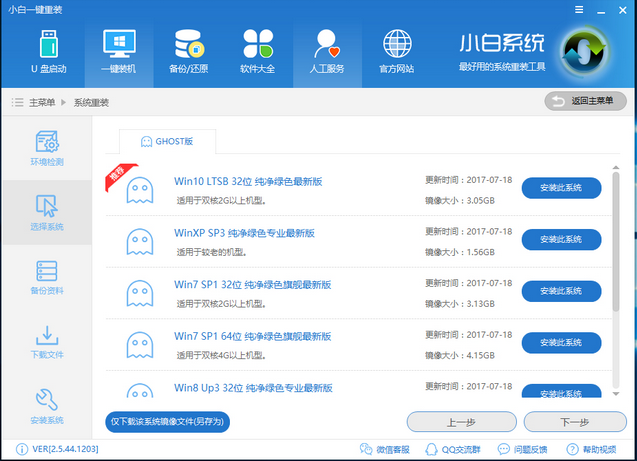Click ghost icon of Win10 LTSB 32位

[140, 190]
